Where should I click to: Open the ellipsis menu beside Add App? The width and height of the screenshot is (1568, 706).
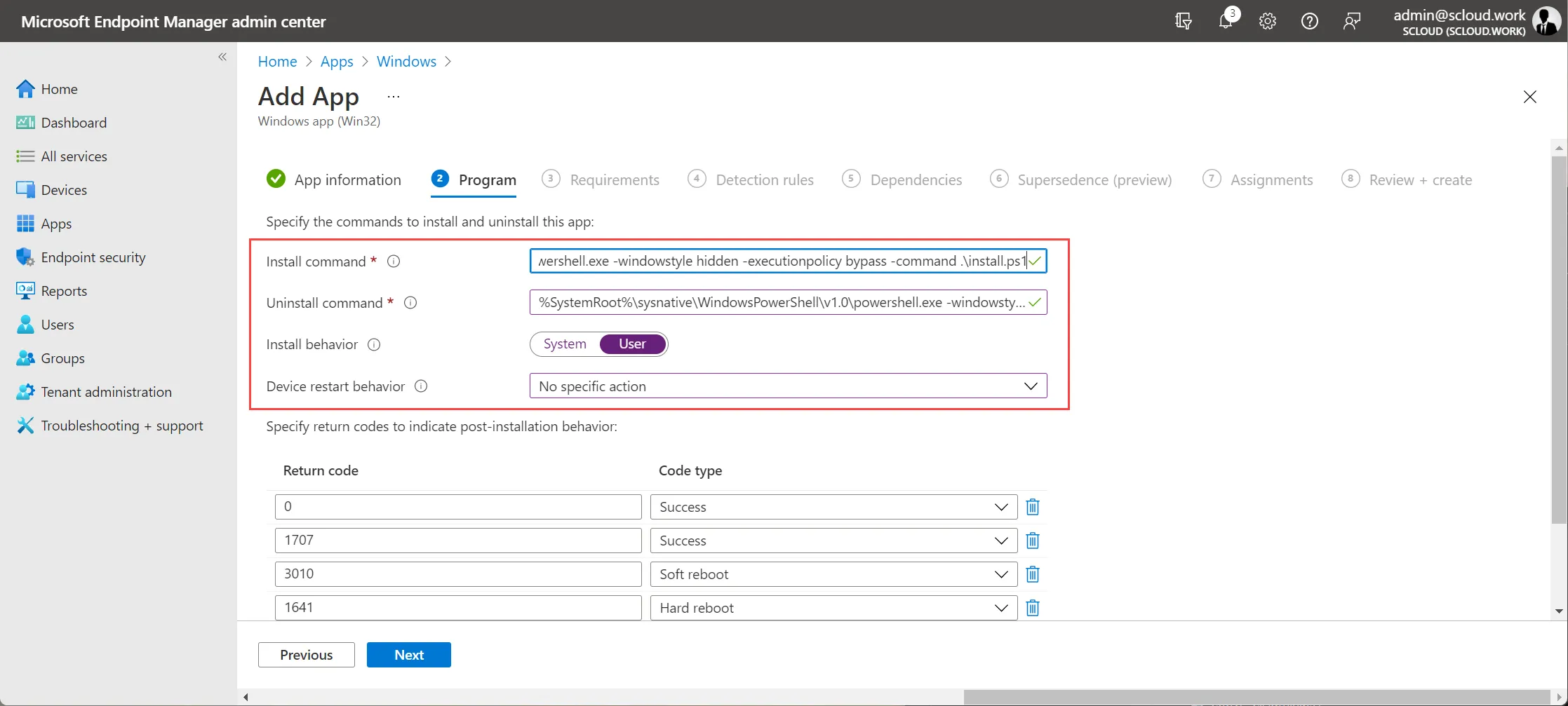(x=394, y=97)
